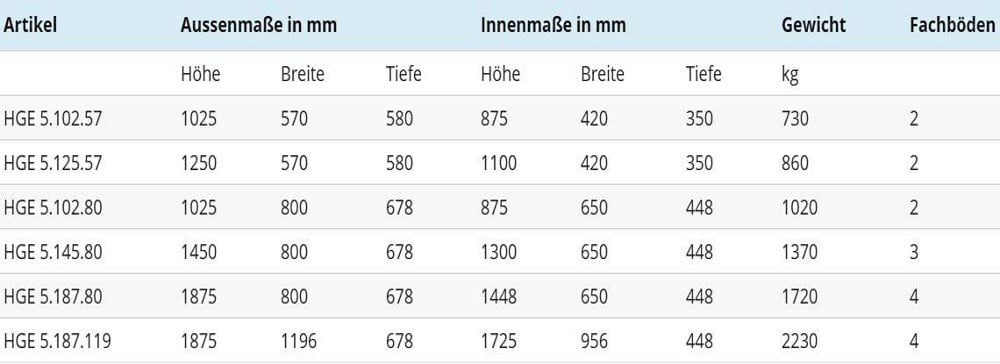Screen dimensions: 1000x364
Task: Click the Gewicht column header
Action: pos(814,25)
